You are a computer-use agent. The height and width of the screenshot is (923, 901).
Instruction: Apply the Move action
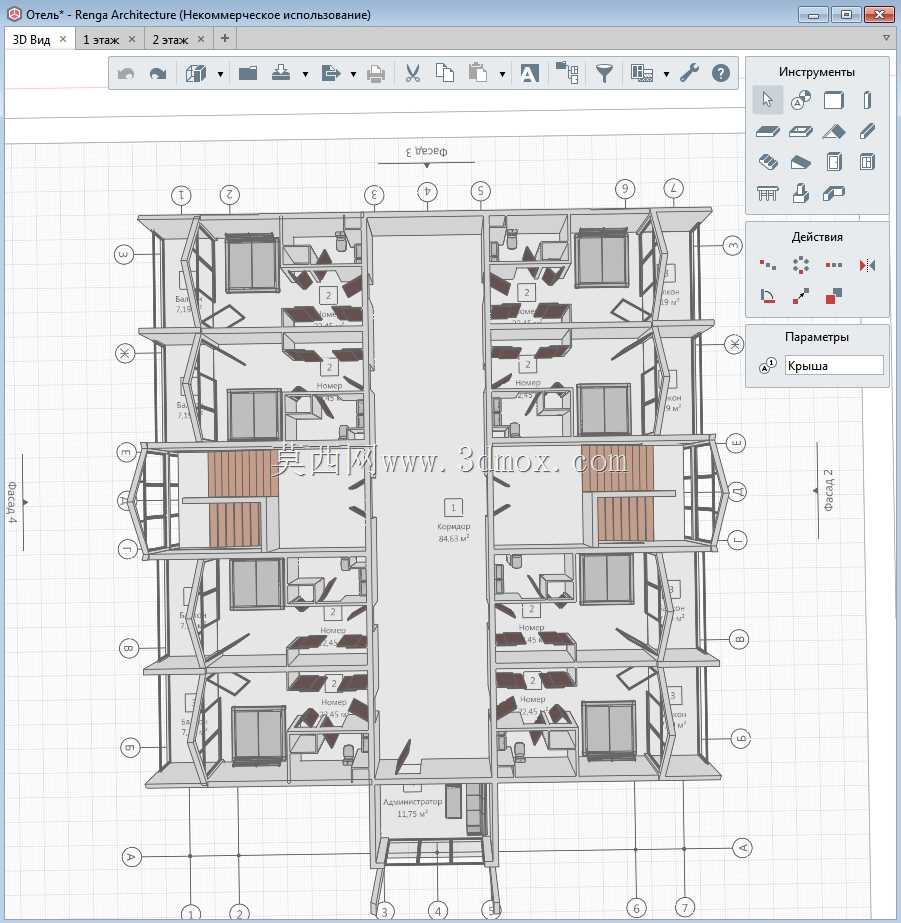point(800,296)
